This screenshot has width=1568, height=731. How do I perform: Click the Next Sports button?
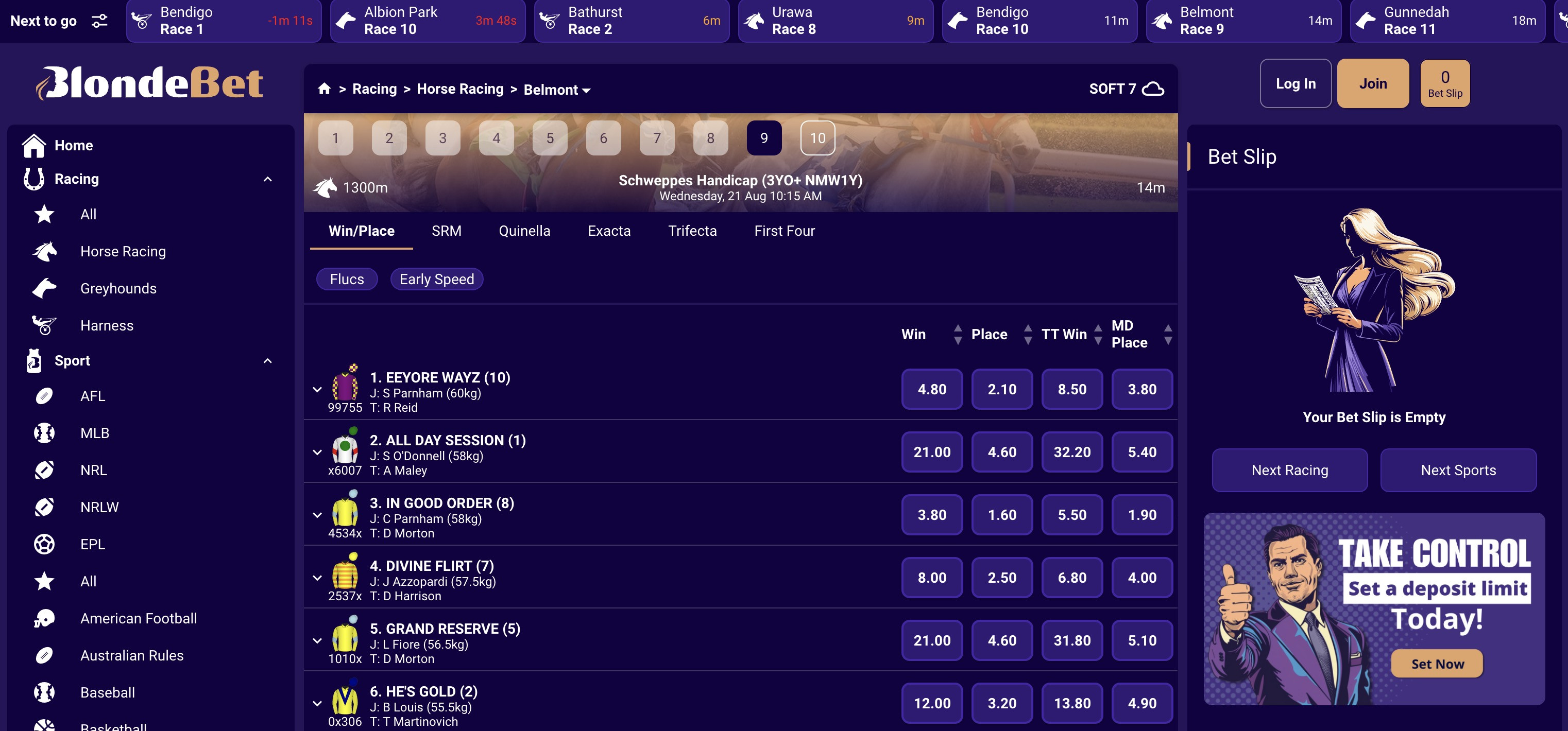pos(1458,470)
